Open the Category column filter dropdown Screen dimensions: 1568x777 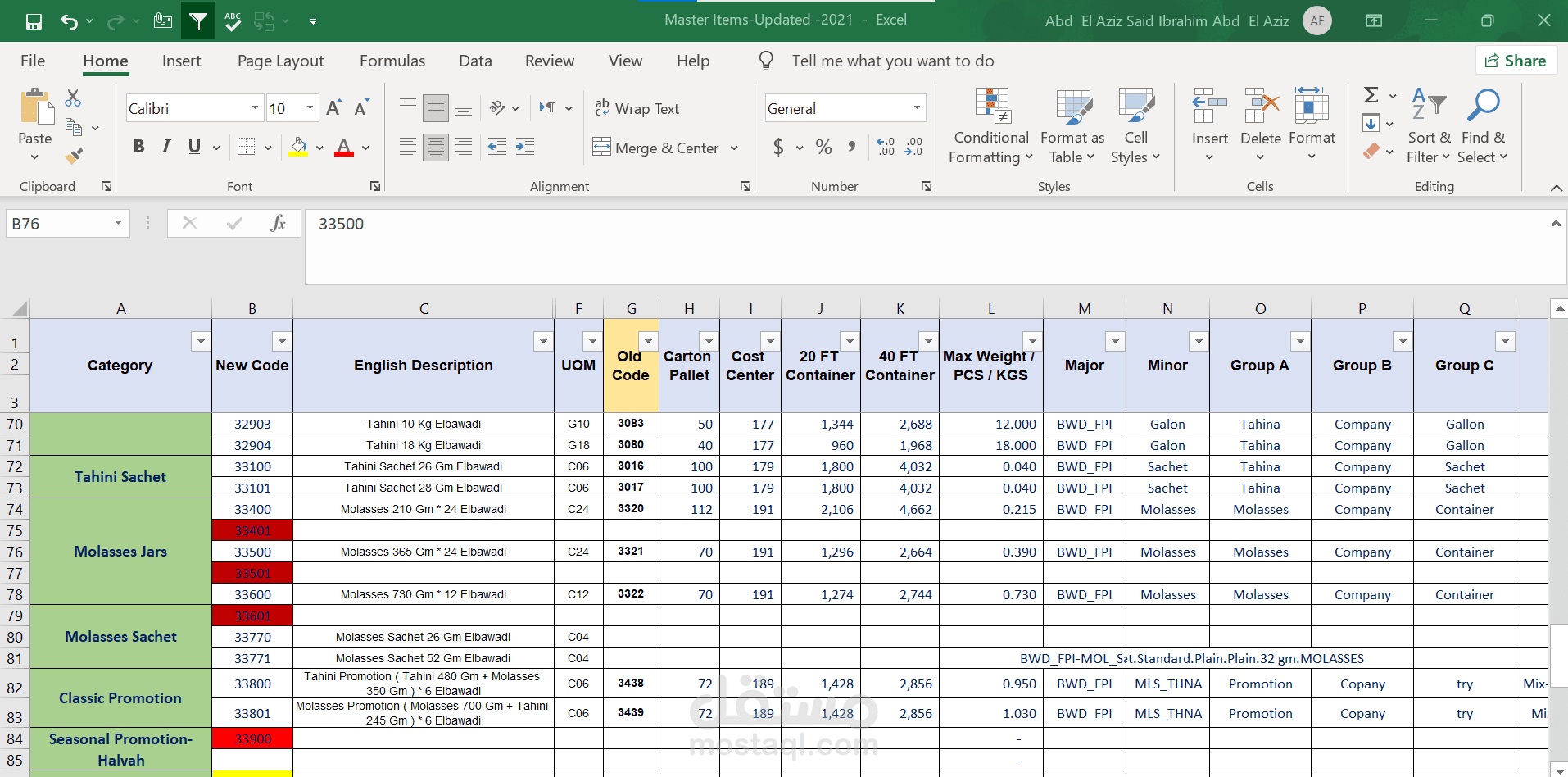pyautogui.click(x=200, y=341)
